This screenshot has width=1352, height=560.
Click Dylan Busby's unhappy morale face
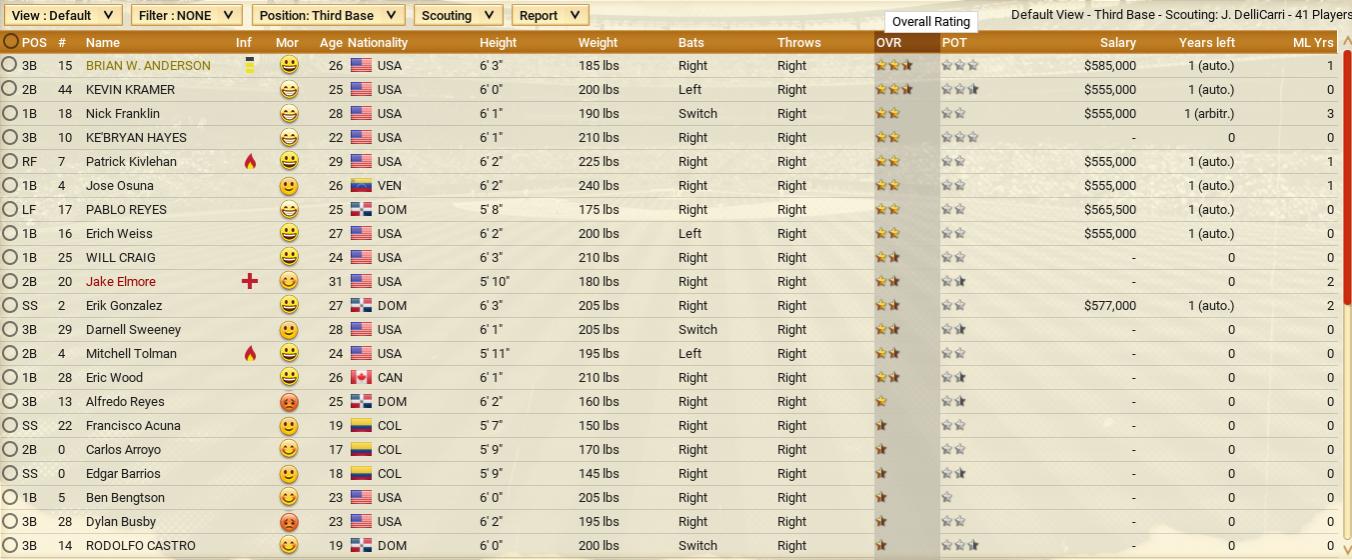point(289,522)
